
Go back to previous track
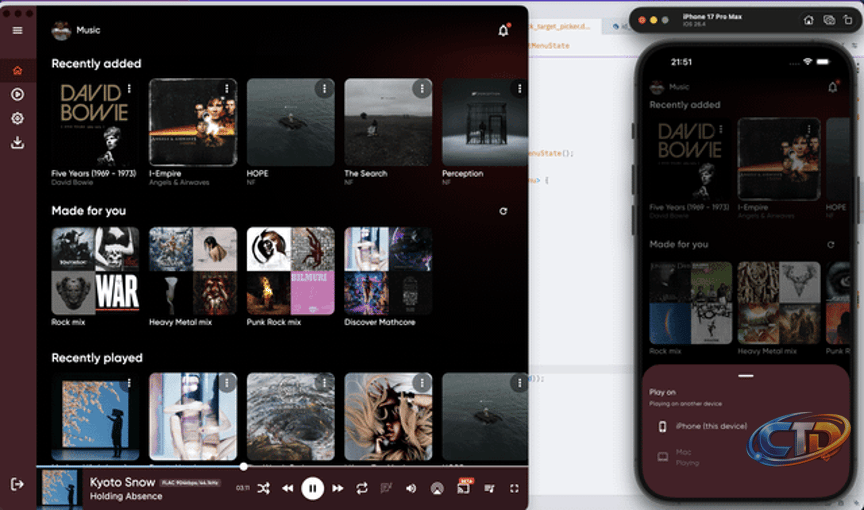[288, 488]
